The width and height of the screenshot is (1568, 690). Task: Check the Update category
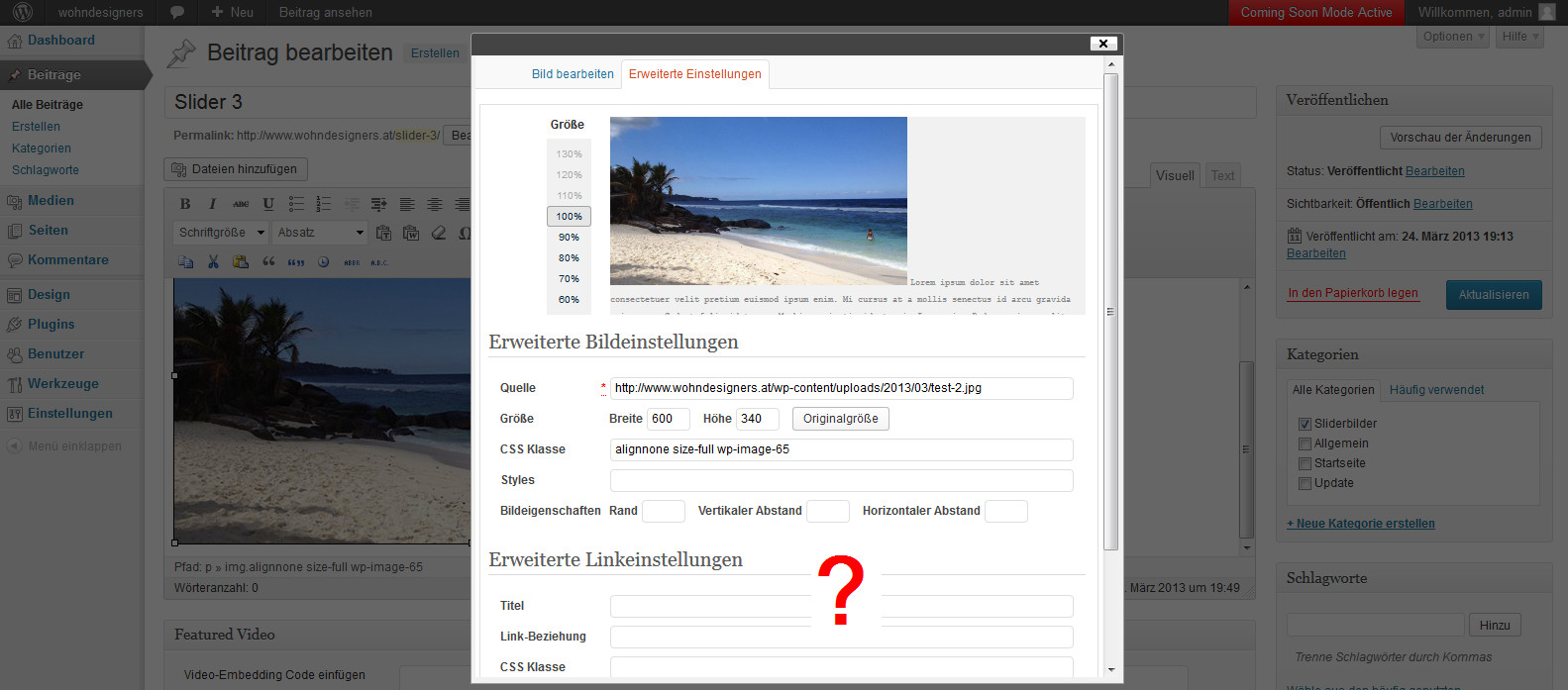[x=1306, y=483]
